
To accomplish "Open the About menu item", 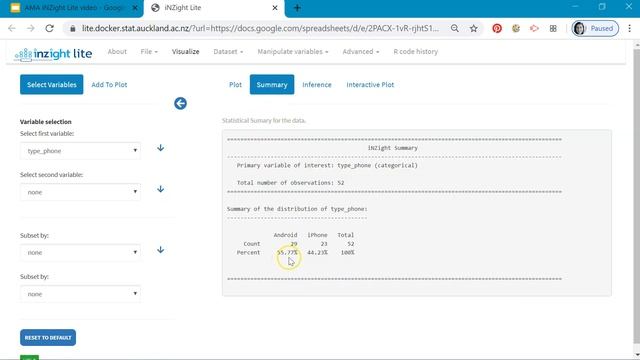I will coord(117,51).
